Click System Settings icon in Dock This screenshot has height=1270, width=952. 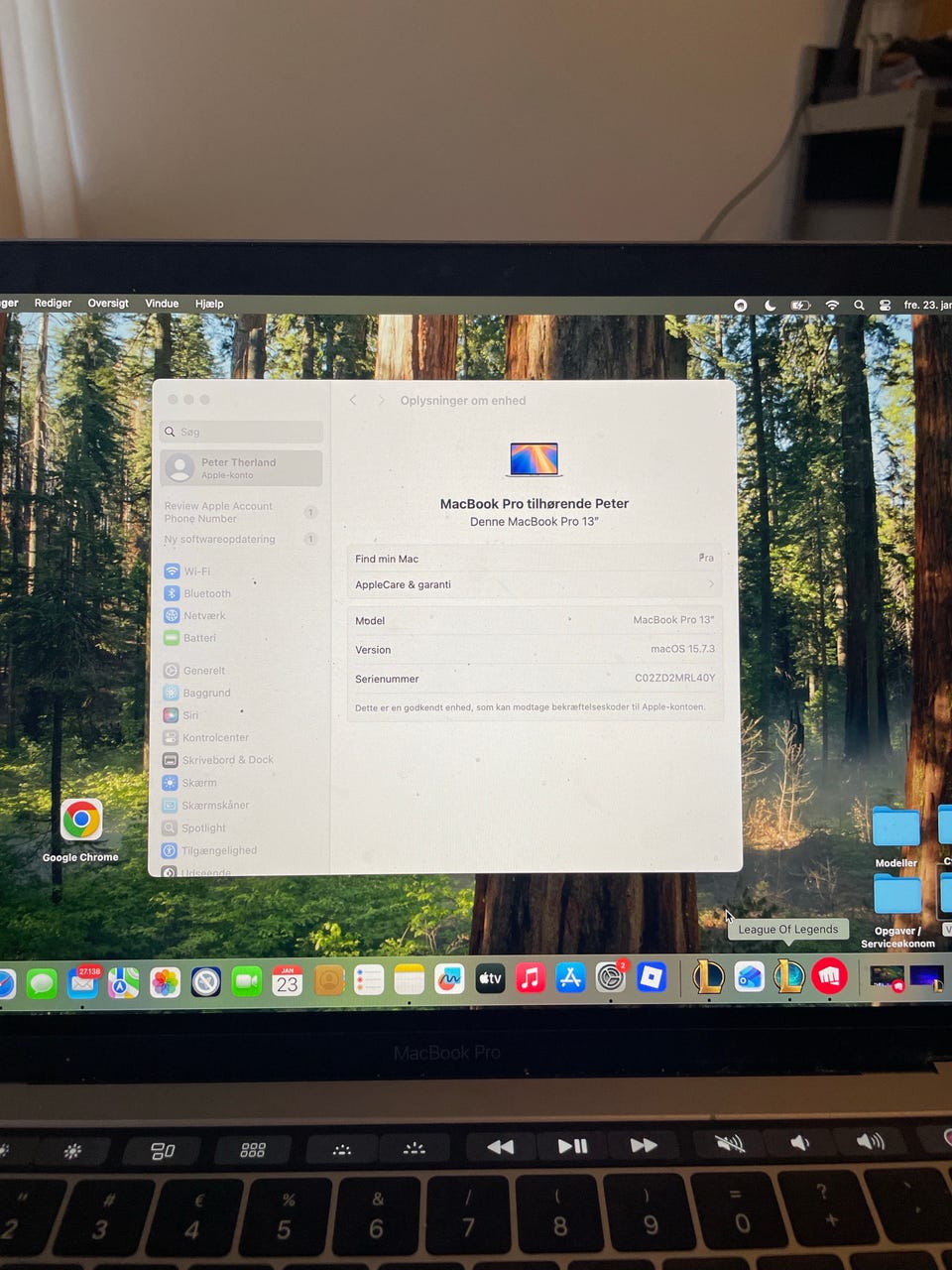click(x=611, y=978)
